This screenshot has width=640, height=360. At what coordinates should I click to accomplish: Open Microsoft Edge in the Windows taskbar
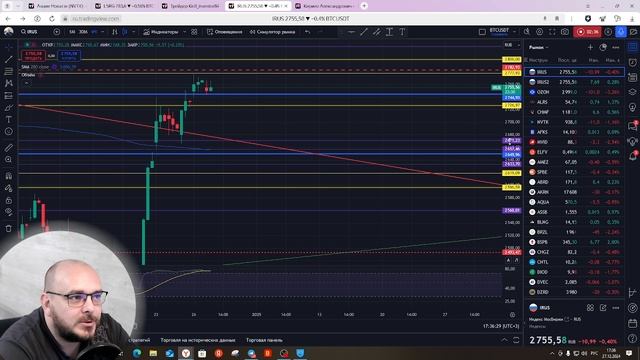(x=137, y=353)
